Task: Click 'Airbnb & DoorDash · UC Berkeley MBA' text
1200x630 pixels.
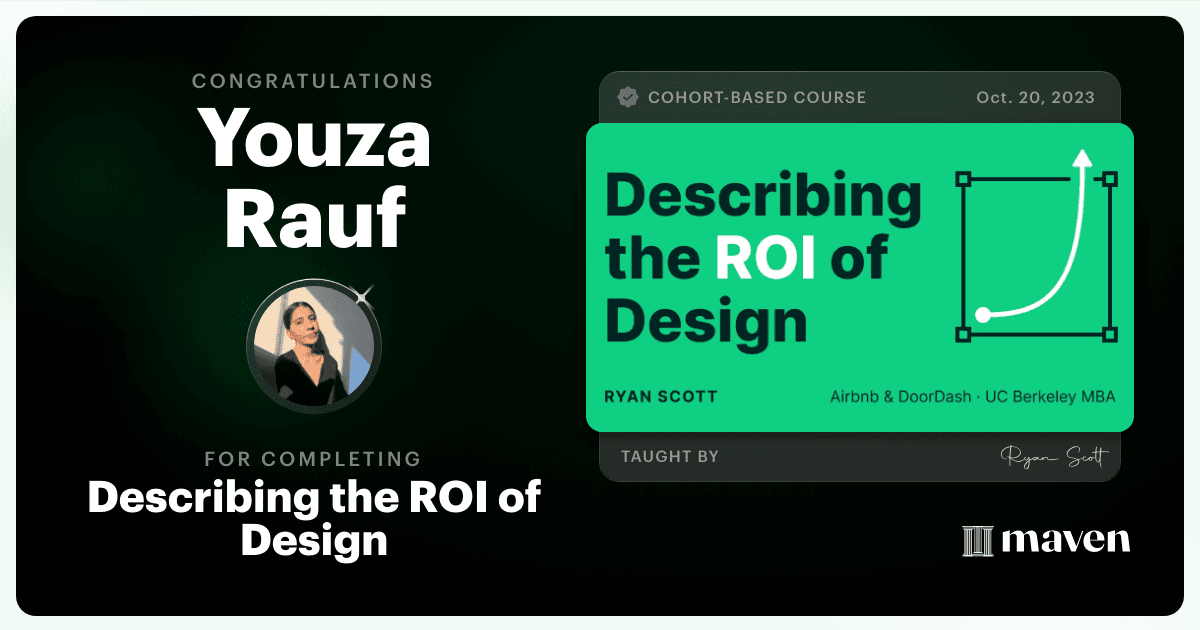Action: coord(973,396)
